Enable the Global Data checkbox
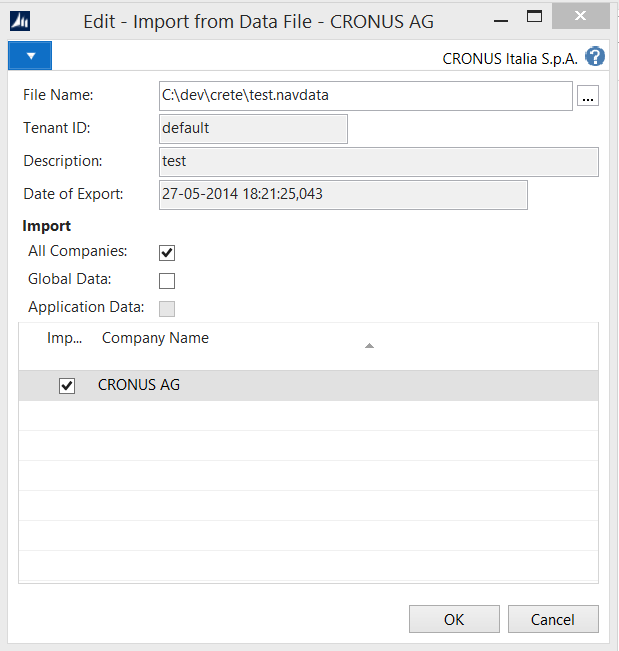 tap(167, 280)
